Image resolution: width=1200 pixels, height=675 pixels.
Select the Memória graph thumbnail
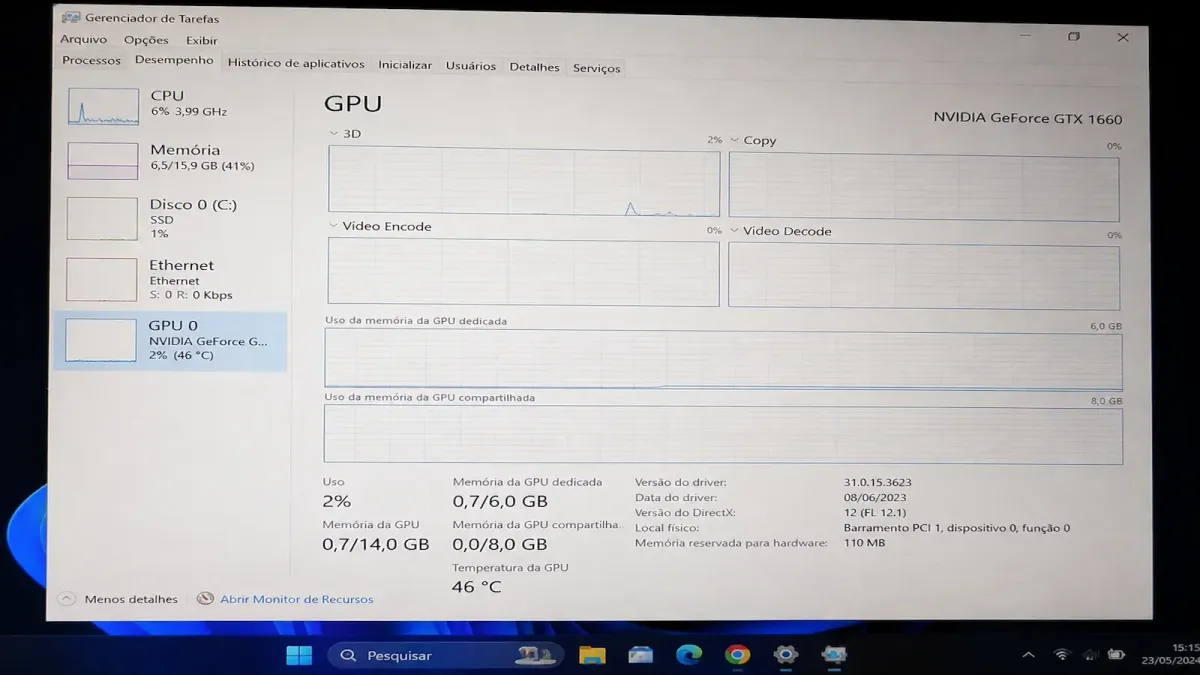click(x=102, y=160)
